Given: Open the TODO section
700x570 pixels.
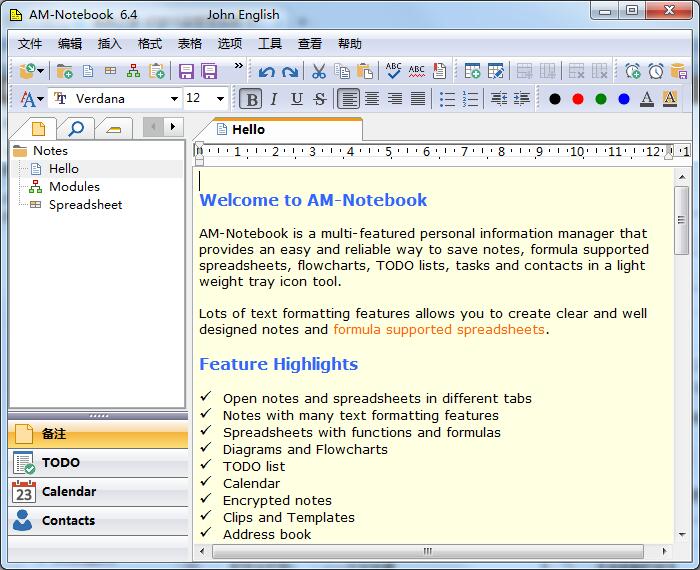Looking at the screenshot, I should tap(98, 462).
